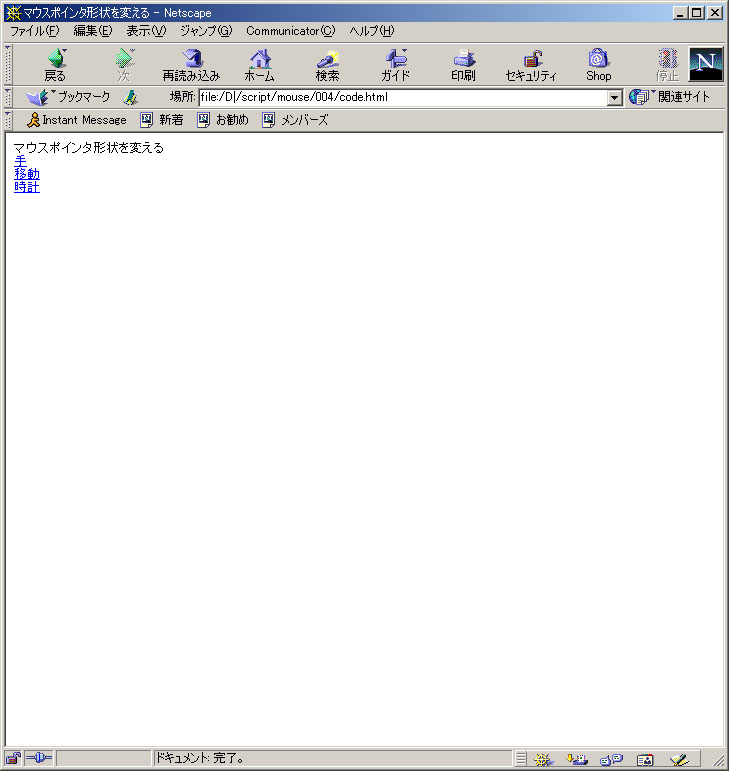Open Address Book from component bar
This screenshot has width=729, height=771.
[x=645, y=759]
